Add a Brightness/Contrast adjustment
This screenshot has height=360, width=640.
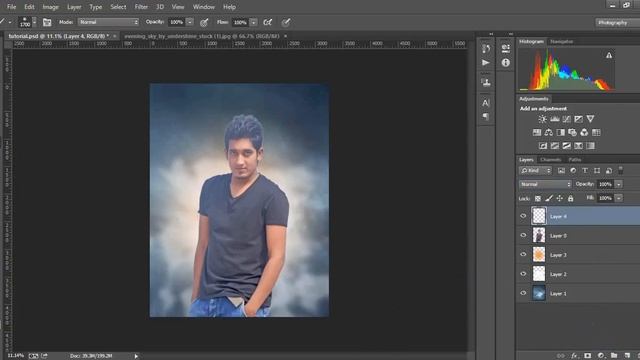(x=542, y=119)
